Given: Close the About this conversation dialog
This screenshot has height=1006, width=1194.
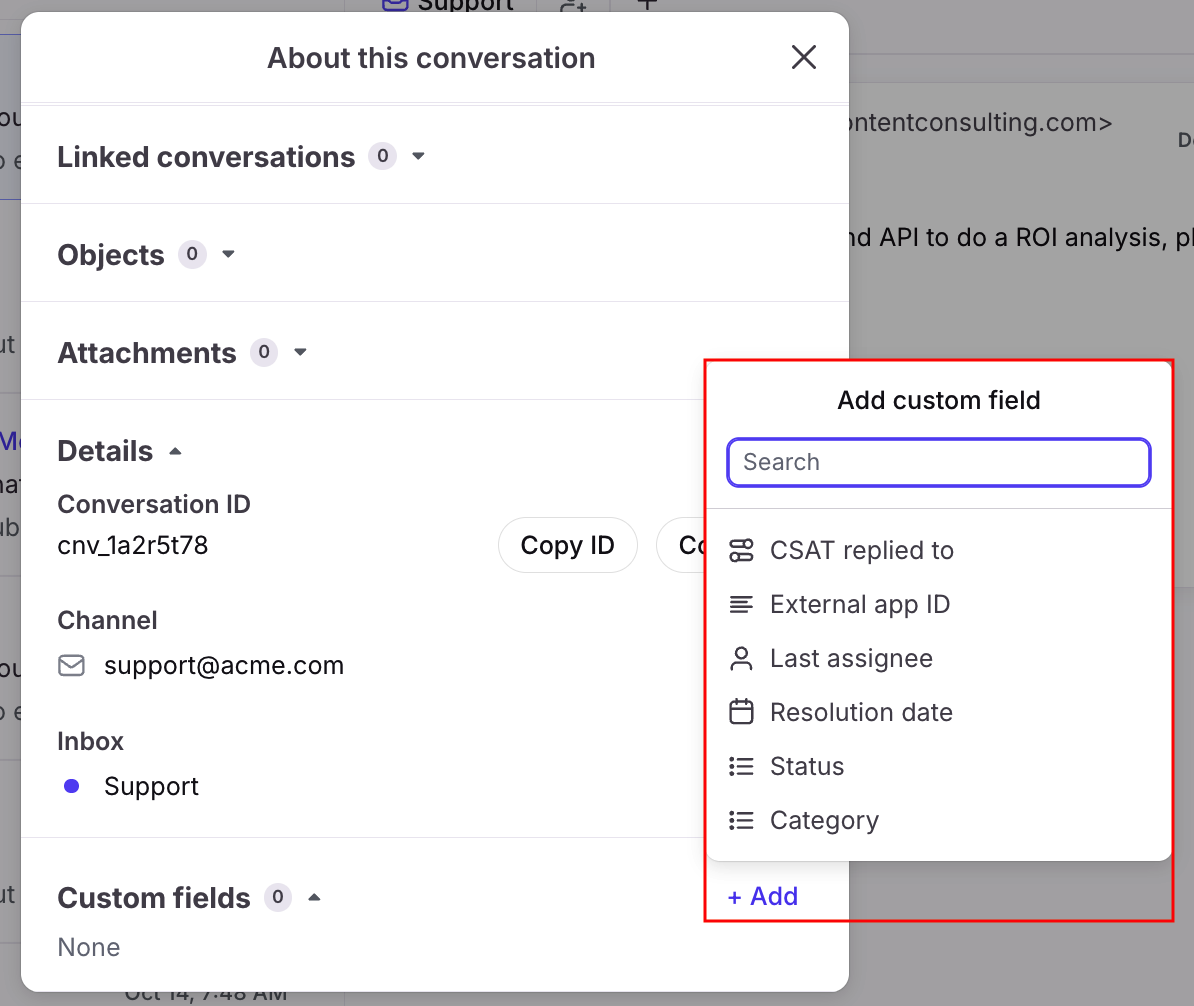Looking at the screenshot, I should pos(804,58).
